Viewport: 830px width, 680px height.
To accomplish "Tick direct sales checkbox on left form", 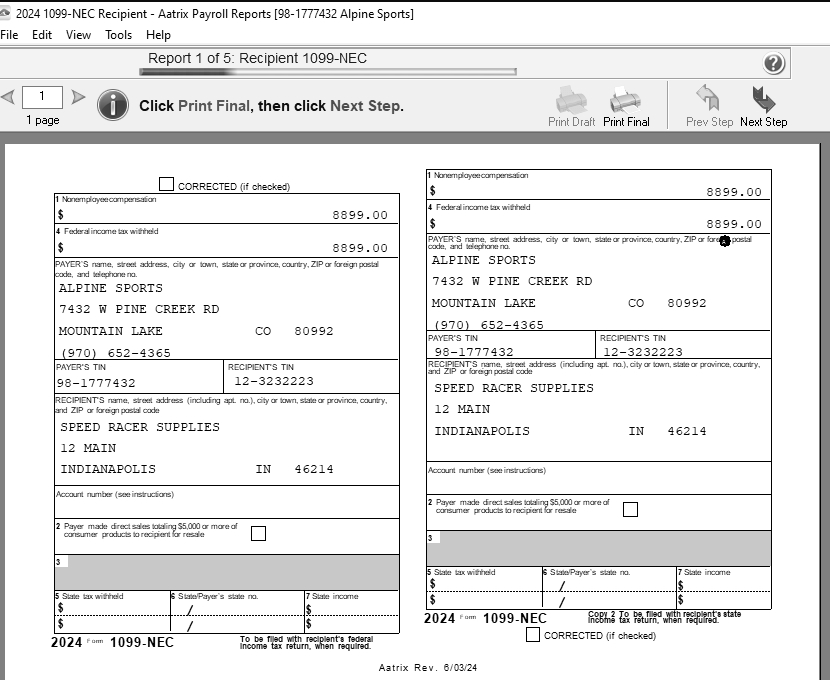I will point(258,533).
